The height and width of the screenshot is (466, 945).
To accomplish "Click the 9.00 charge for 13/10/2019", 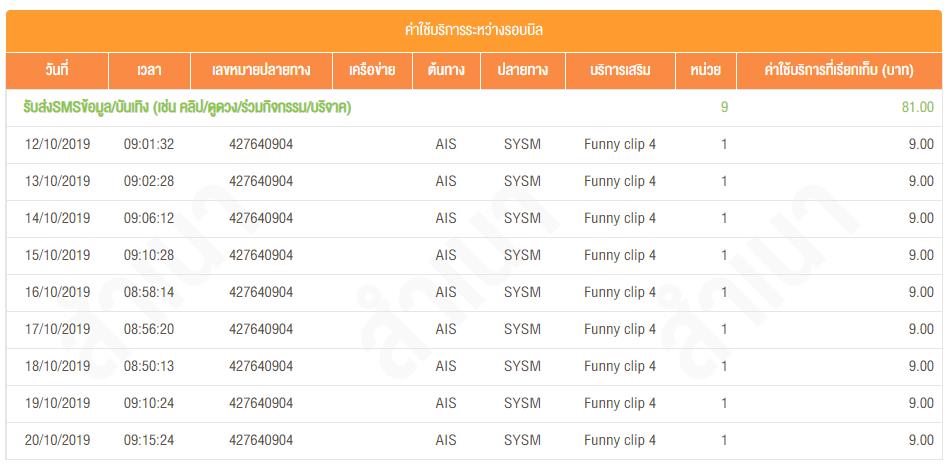I will pyautogui.click(x=921, y=181).
